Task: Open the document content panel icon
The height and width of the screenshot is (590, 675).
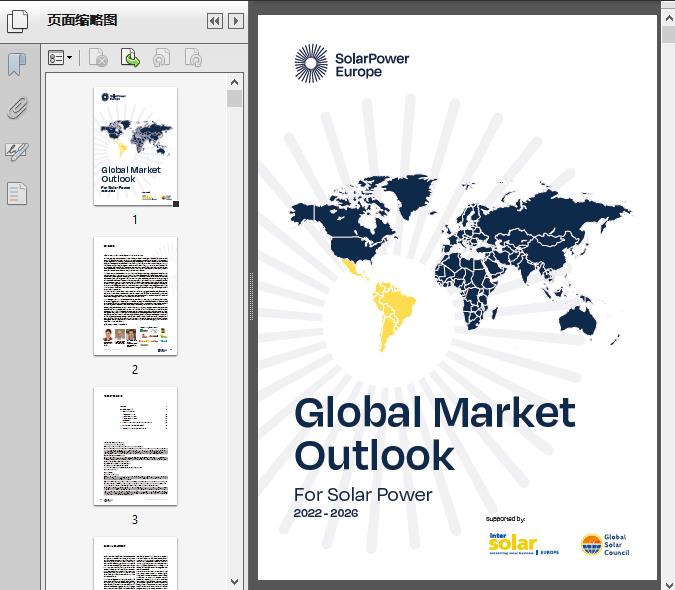Action: [x=17, y=193]
